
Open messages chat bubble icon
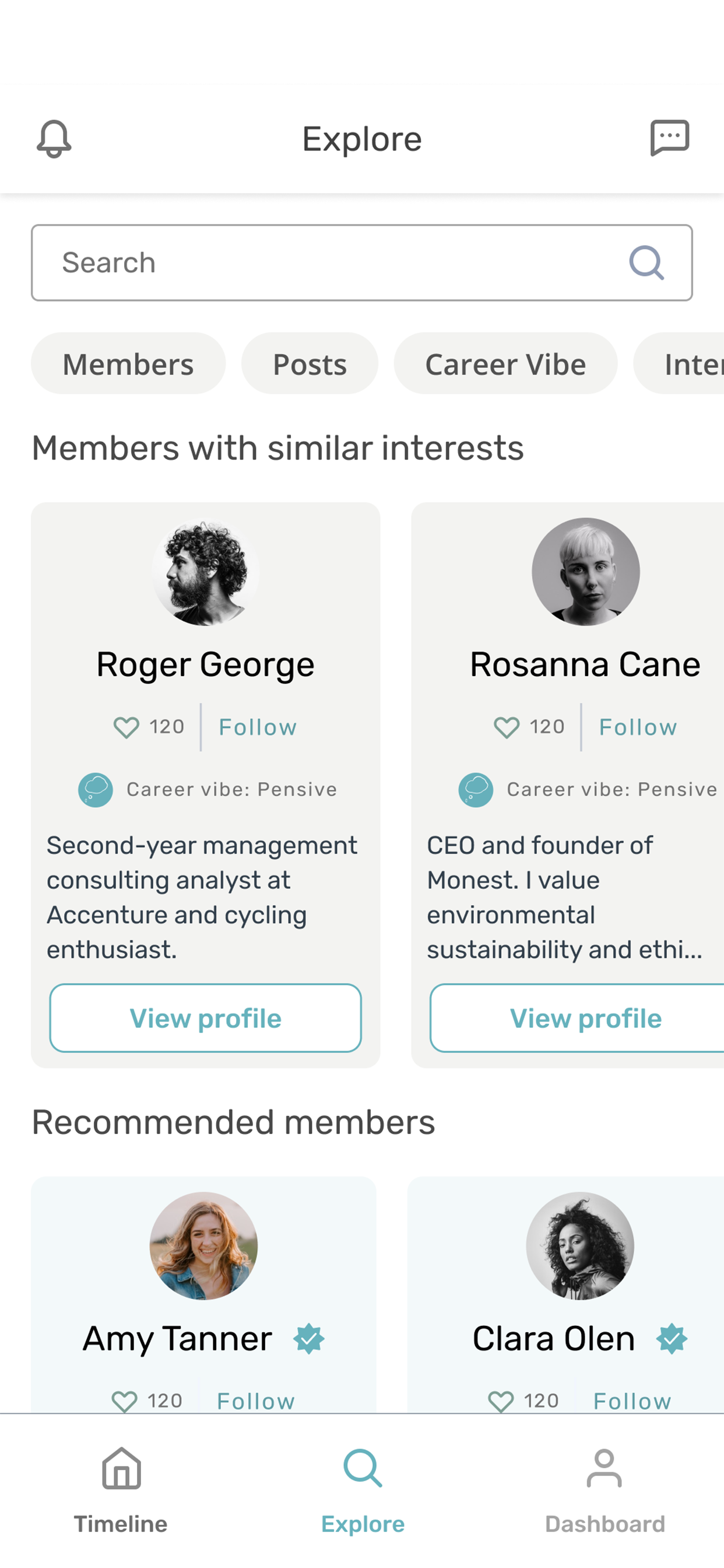(670, 138)
